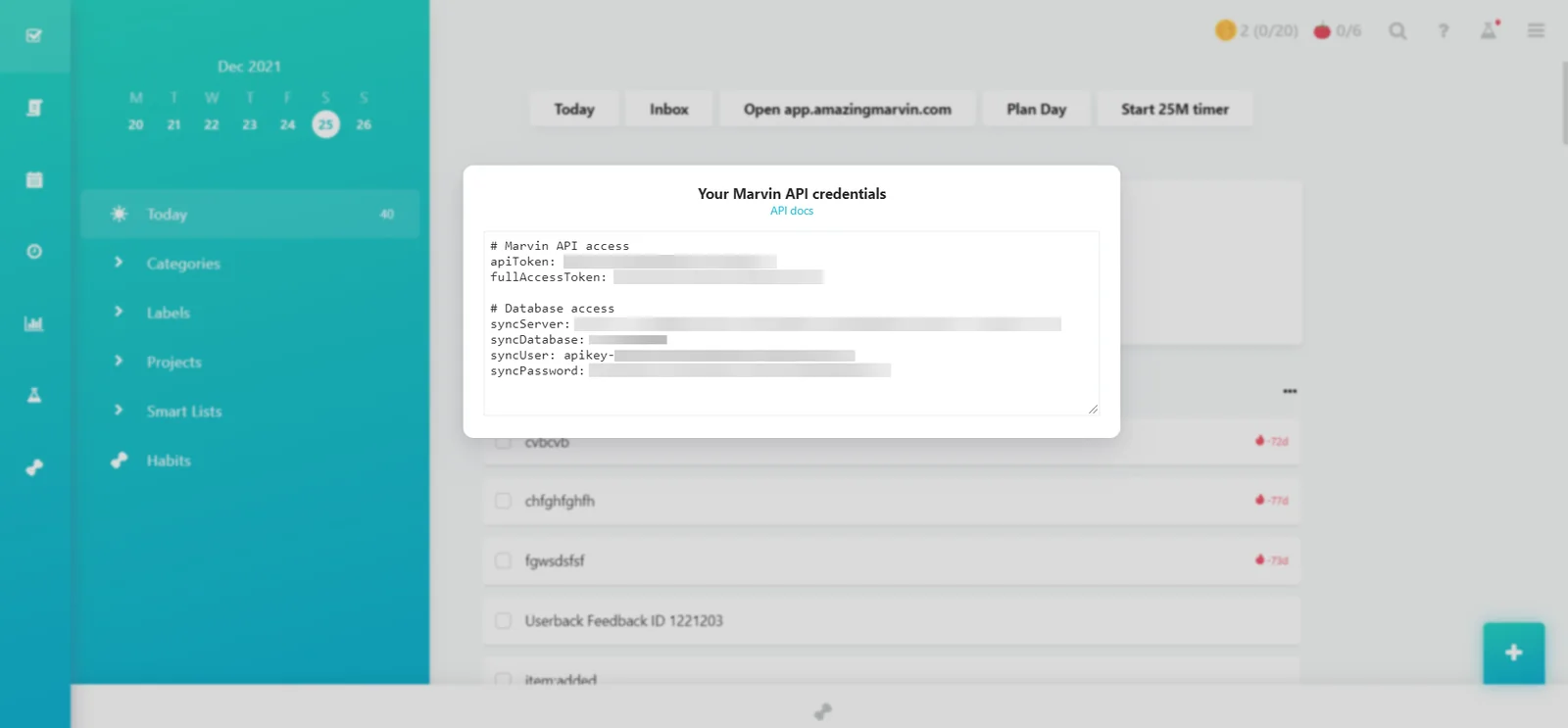
Task: Expand the Categories section
Action: point(119,263)
